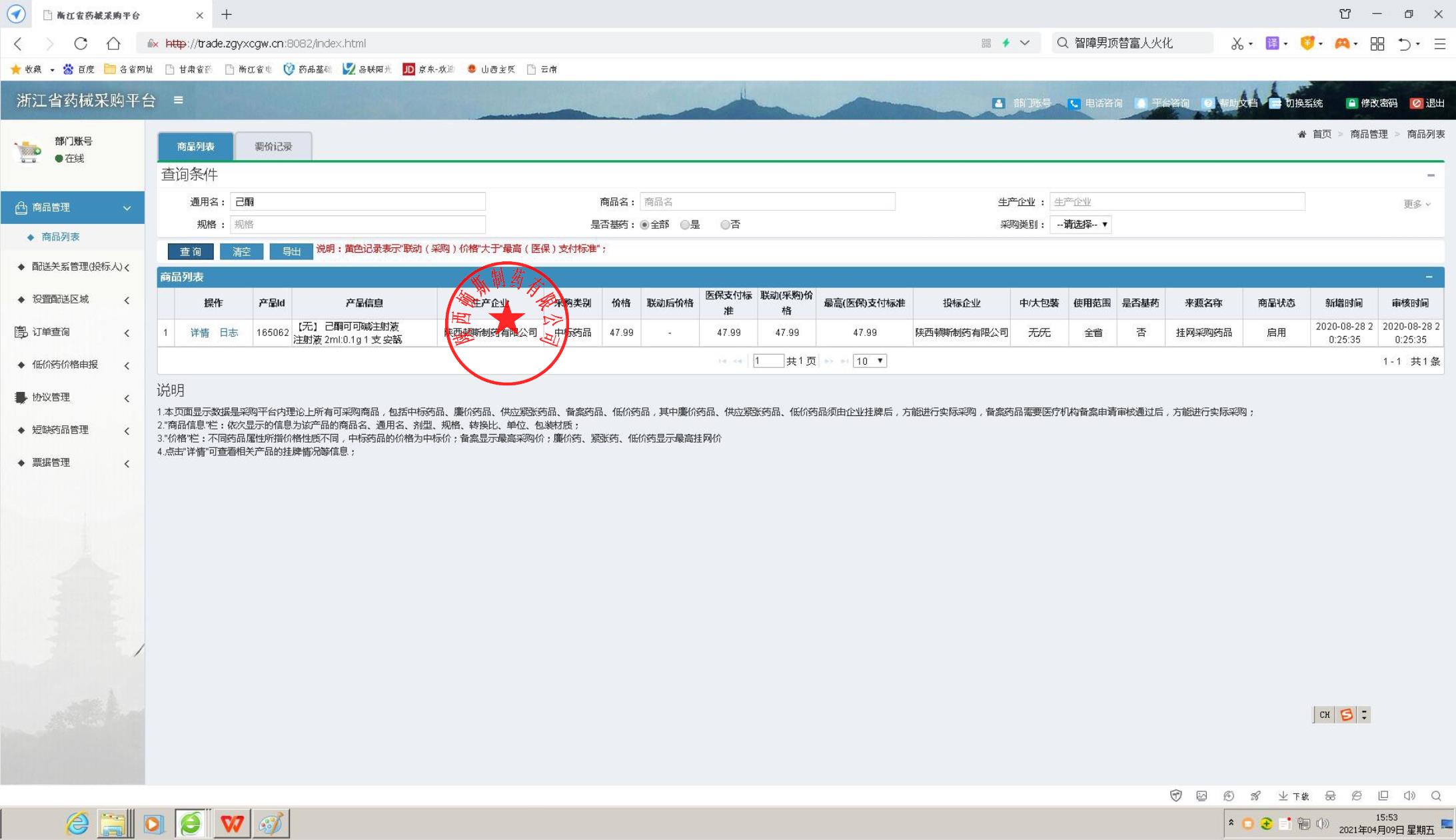Click 退出 to log out
This screenshot has width=1456, height=840.
pyautogui.click(x=1427, y=103)
